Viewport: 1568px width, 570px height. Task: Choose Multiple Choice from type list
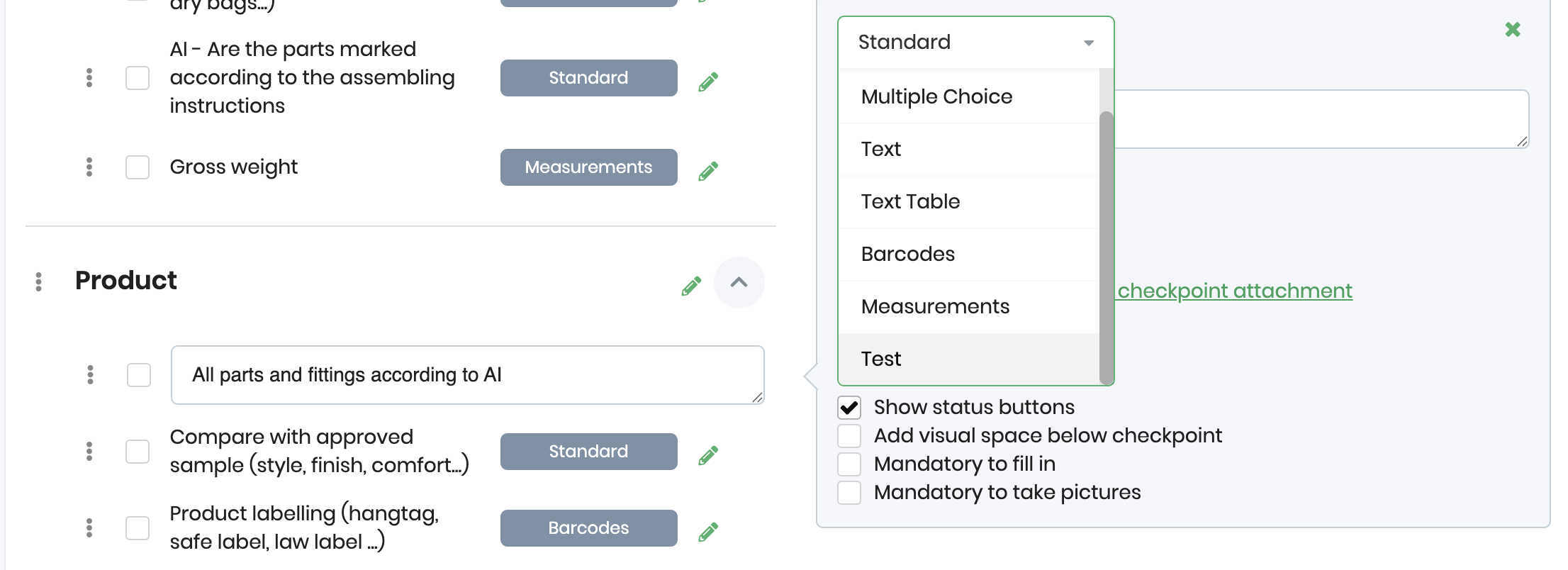pos(936,96)
